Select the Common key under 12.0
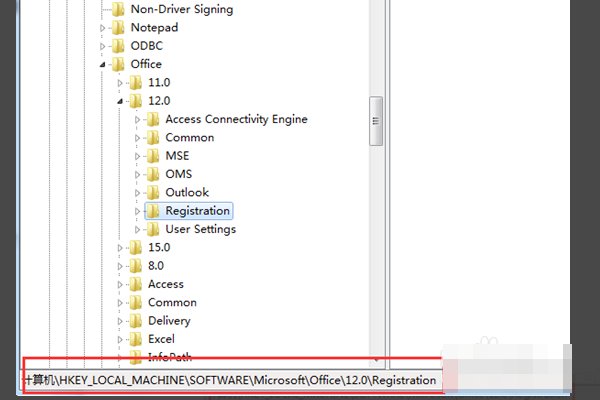The height and width of the screenshot is (400, 600). pos(189,137)
